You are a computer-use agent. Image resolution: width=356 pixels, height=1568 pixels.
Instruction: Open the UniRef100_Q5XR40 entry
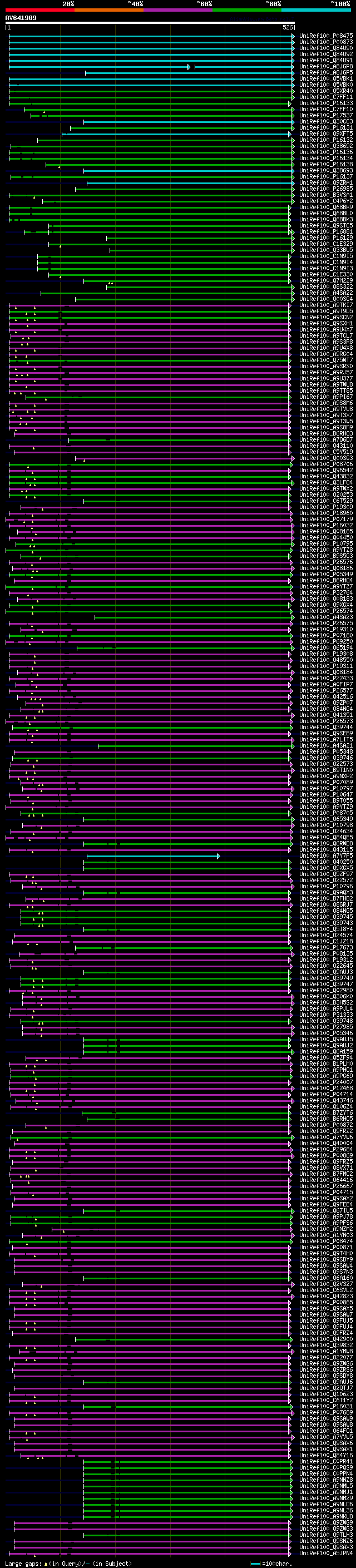click(326, 91)
